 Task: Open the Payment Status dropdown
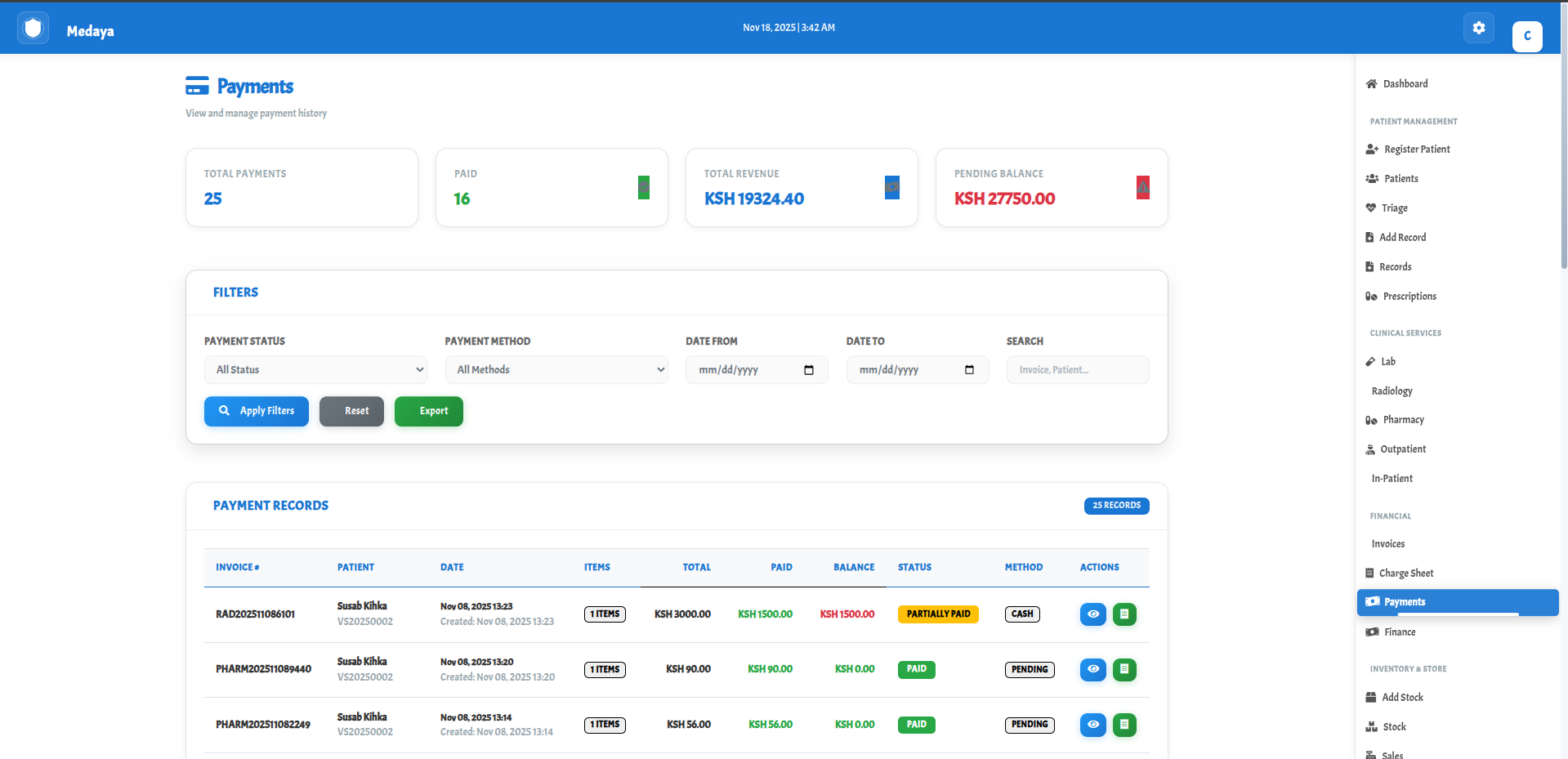(315, 369)
